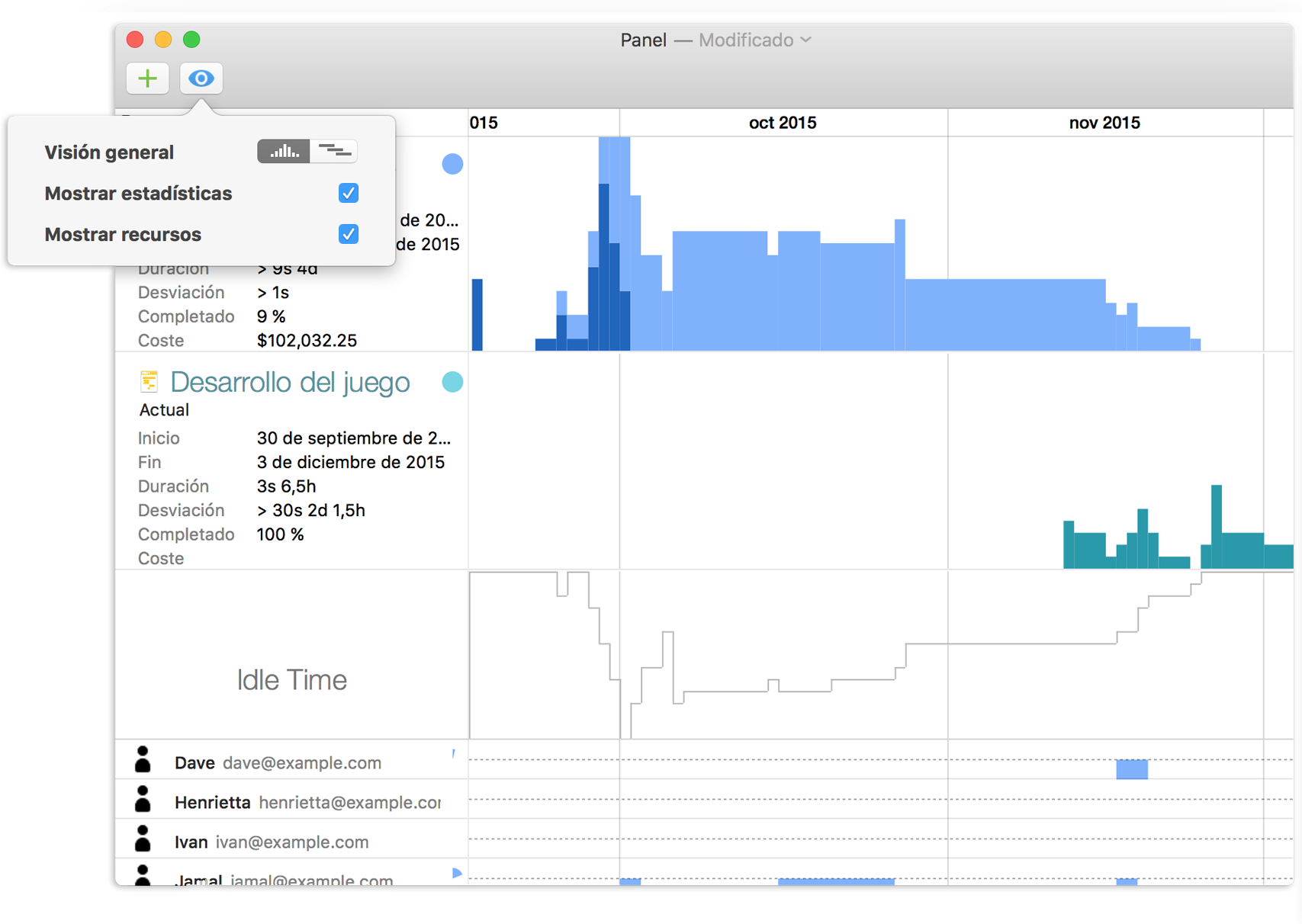Click the teal color dot of Desarrollo del juego
The image size is (1302, 924).
452,382
